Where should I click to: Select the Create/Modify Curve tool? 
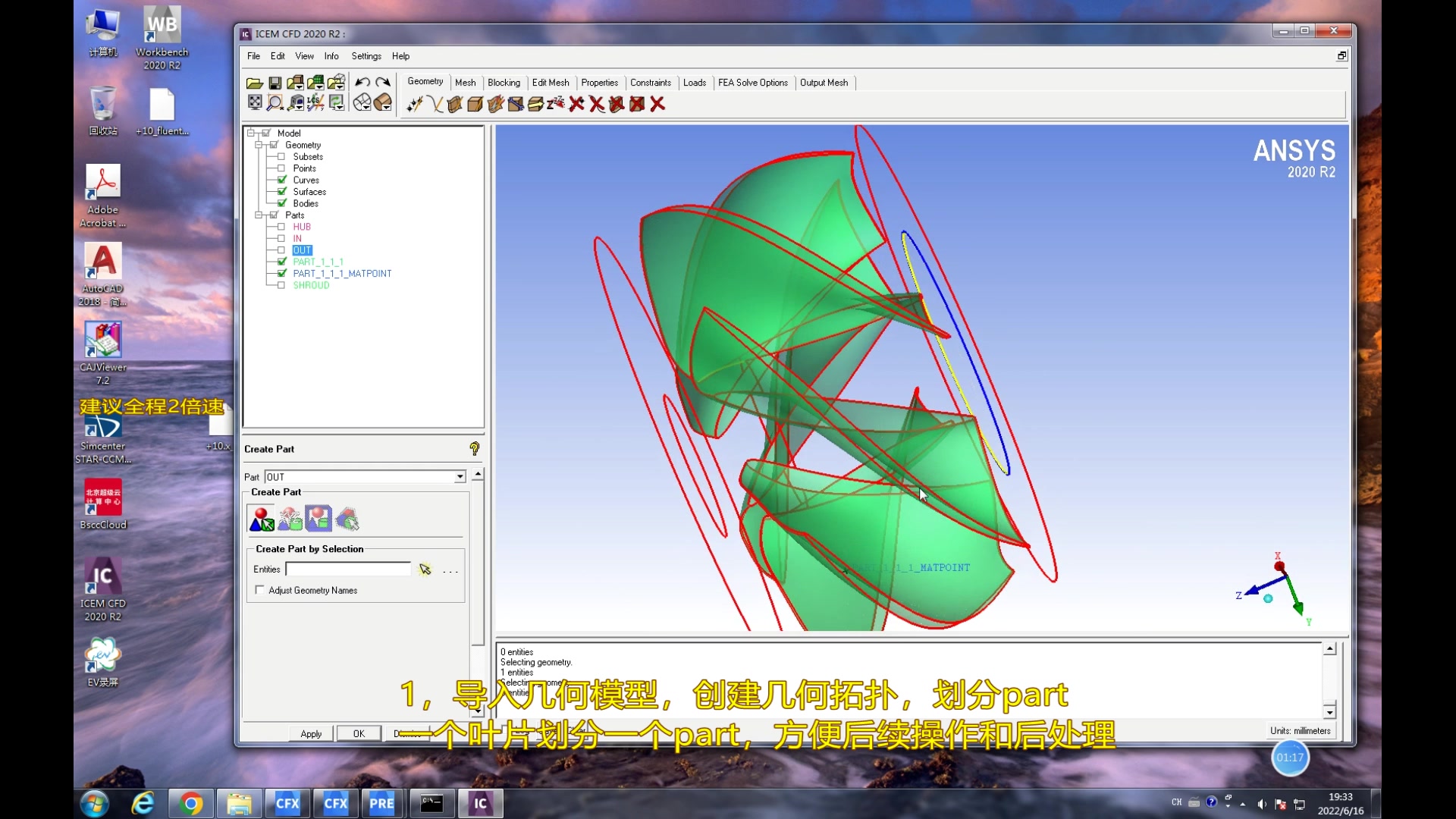435,104
